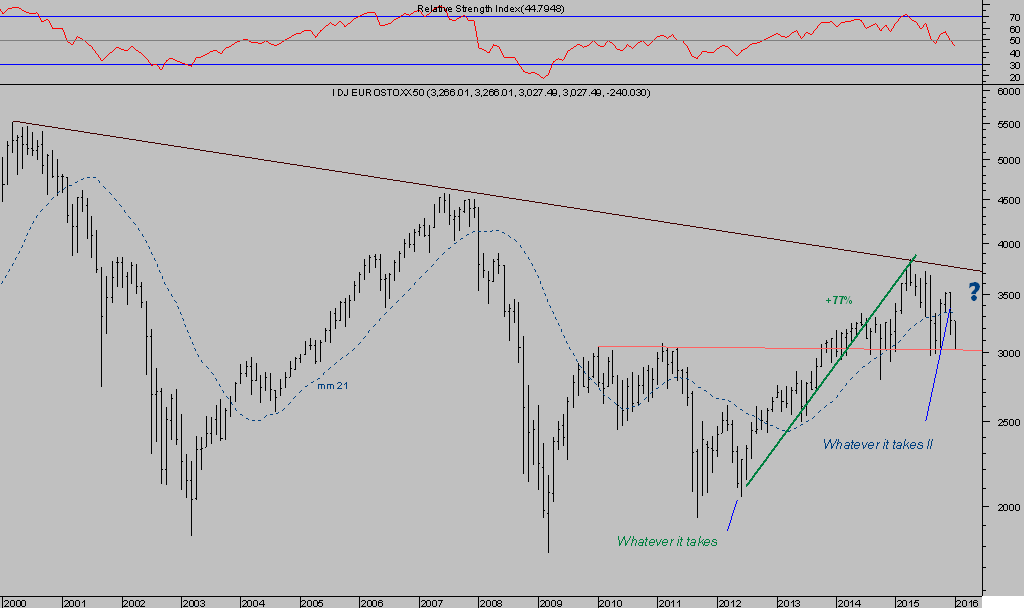Click the 2016 year label on time axis
Screen dimensions: 1024x608
[x=967, y=602]
